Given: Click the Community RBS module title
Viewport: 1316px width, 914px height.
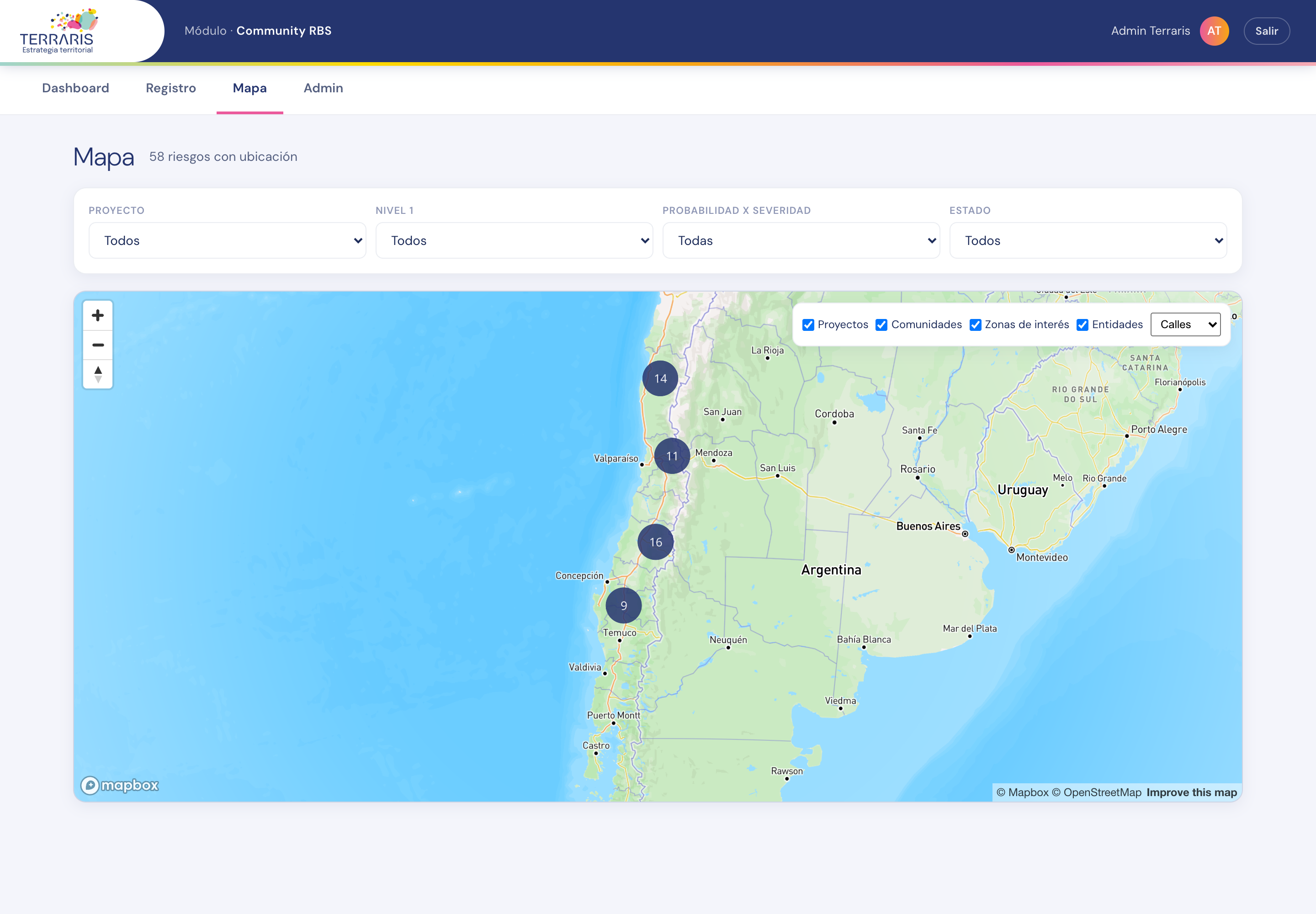Looking at the screenshot, I should [x=284, y=31].
